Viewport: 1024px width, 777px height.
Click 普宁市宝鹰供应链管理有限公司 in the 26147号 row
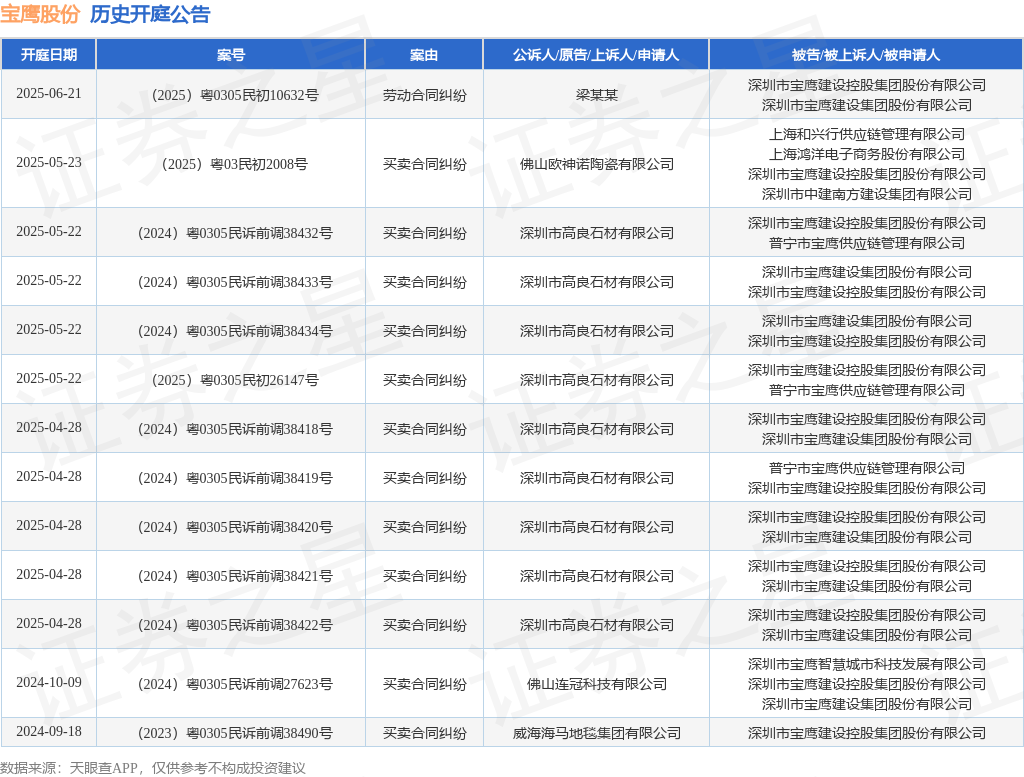click(x=867, y=390)
